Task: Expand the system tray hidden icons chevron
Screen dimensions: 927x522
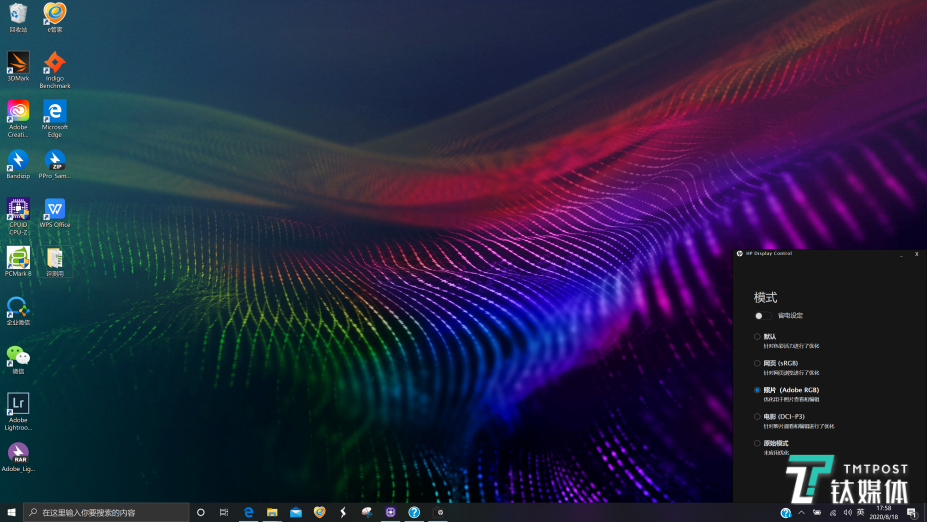Action: (x=801, y=512)
